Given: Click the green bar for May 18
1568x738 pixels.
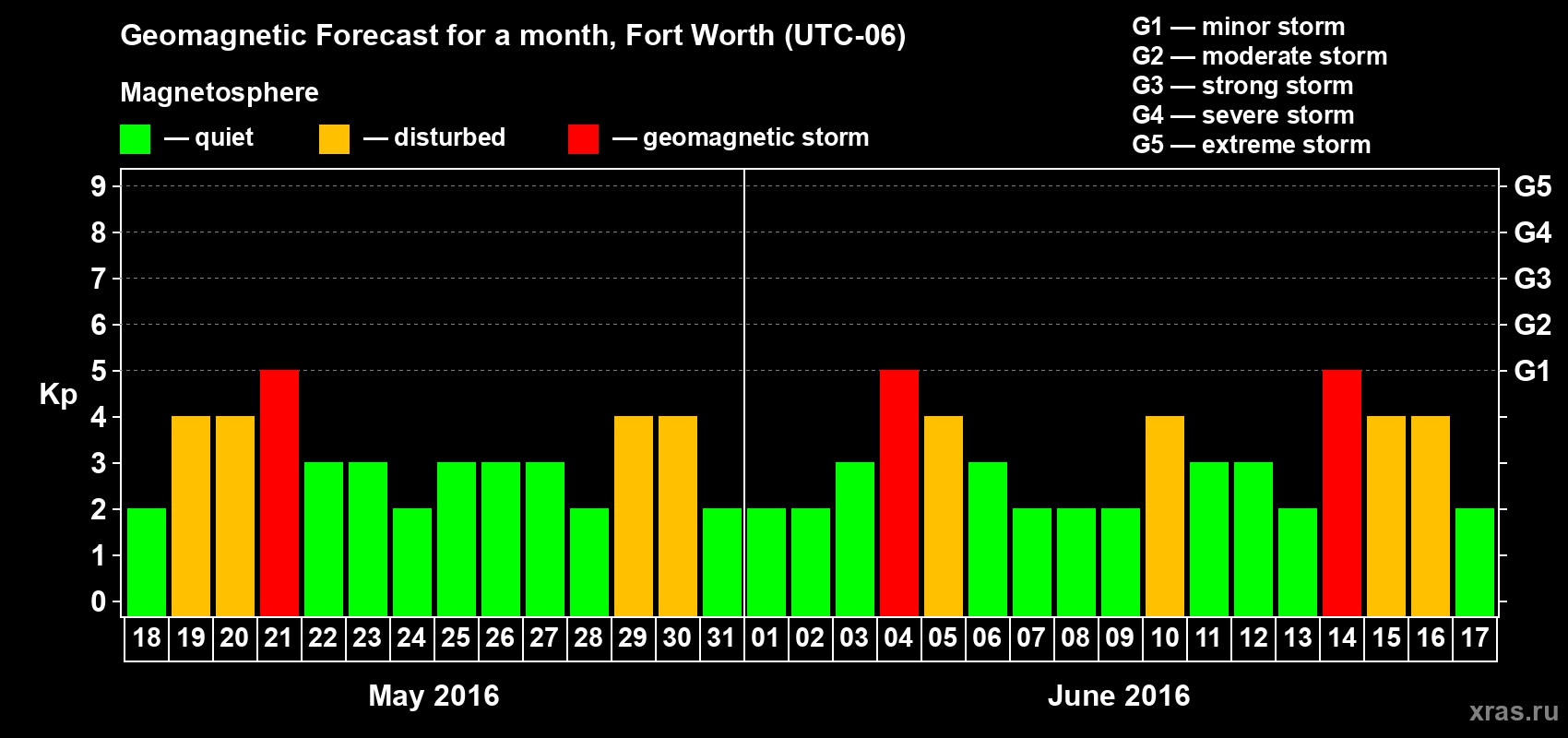Looking at the screenshot, I should 147,562.
